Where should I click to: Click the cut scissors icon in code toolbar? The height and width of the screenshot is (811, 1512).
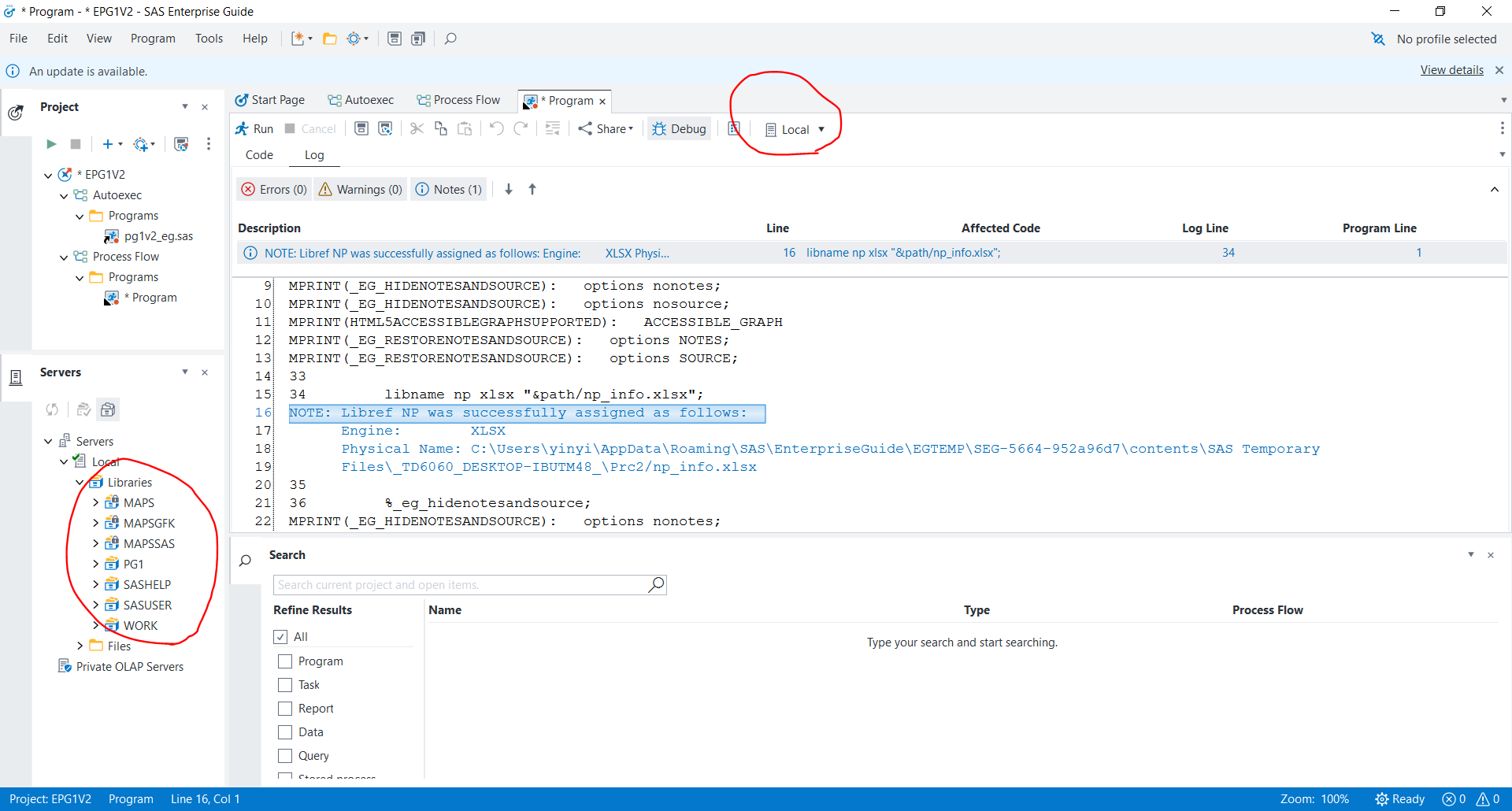[417, 128]
